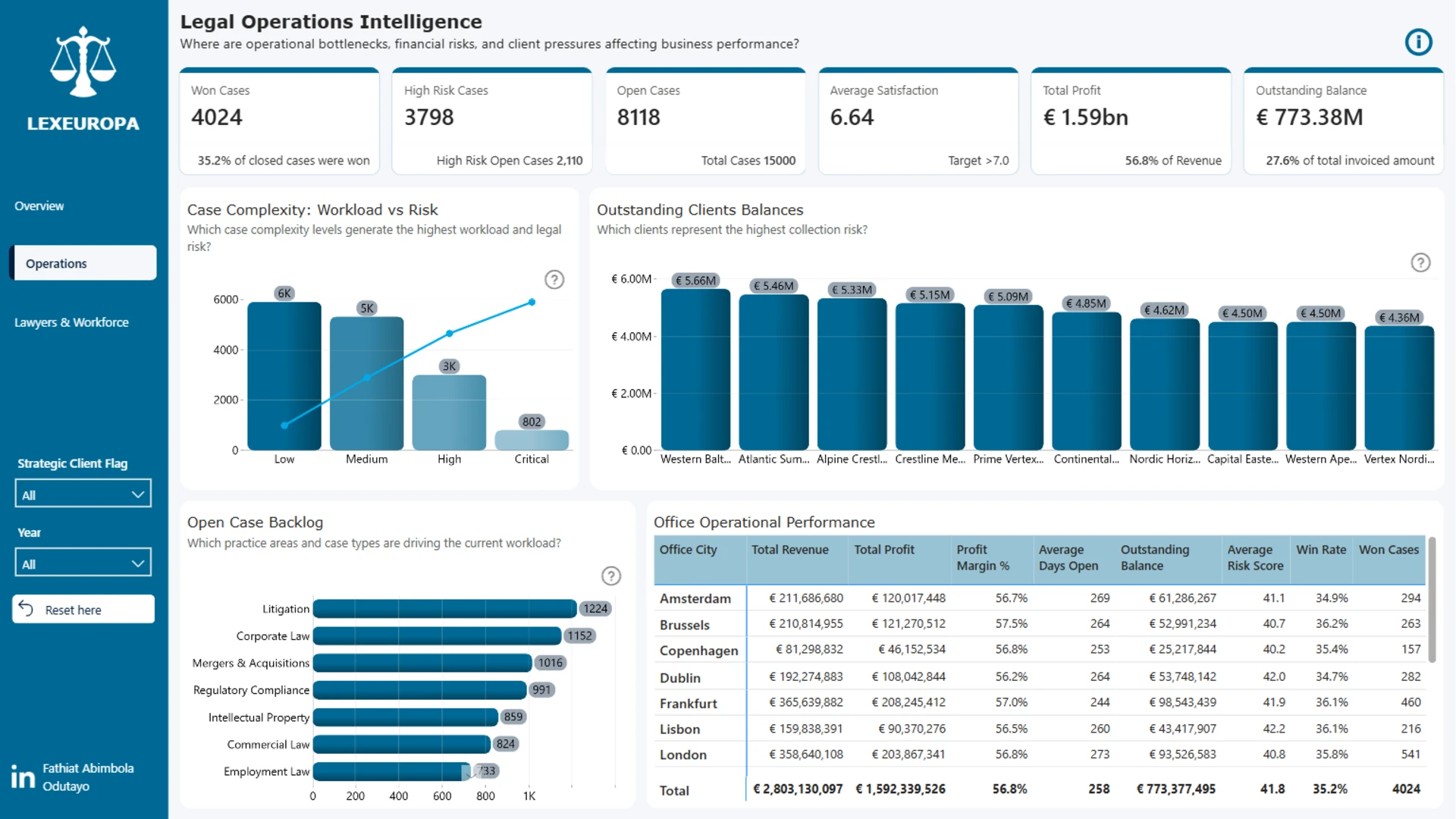
Task: Select the Intellectual Property backlog bar
Action: 406,717
